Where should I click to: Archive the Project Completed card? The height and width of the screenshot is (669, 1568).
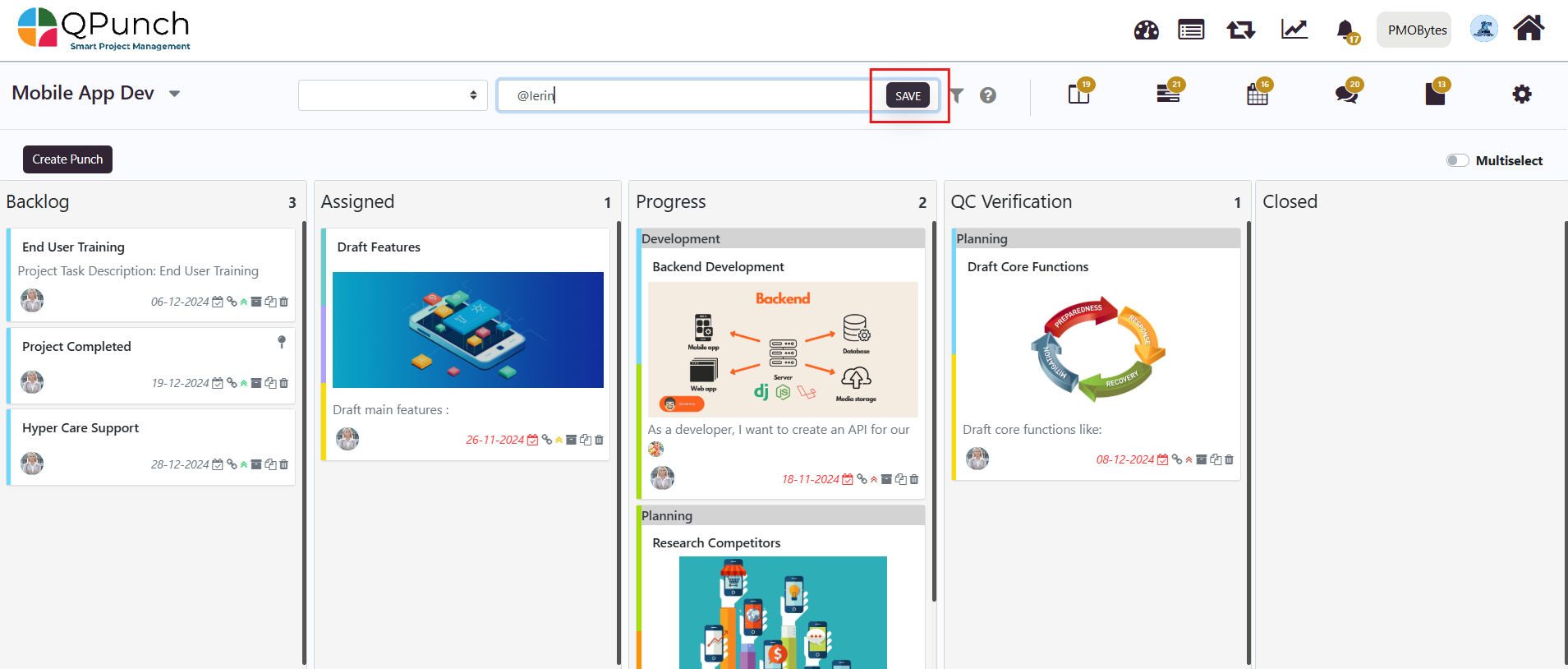click(256, 383)
